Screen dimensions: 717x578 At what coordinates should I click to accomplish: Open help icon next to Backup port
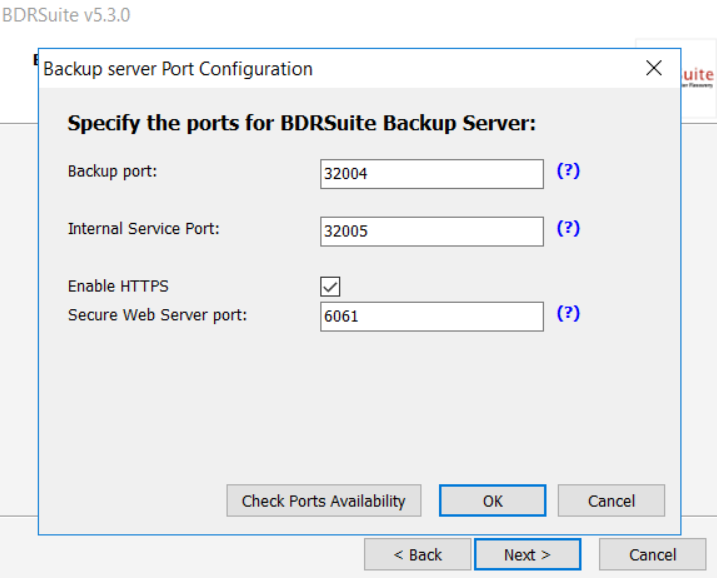pyautogui.click(x=568, y=171)
